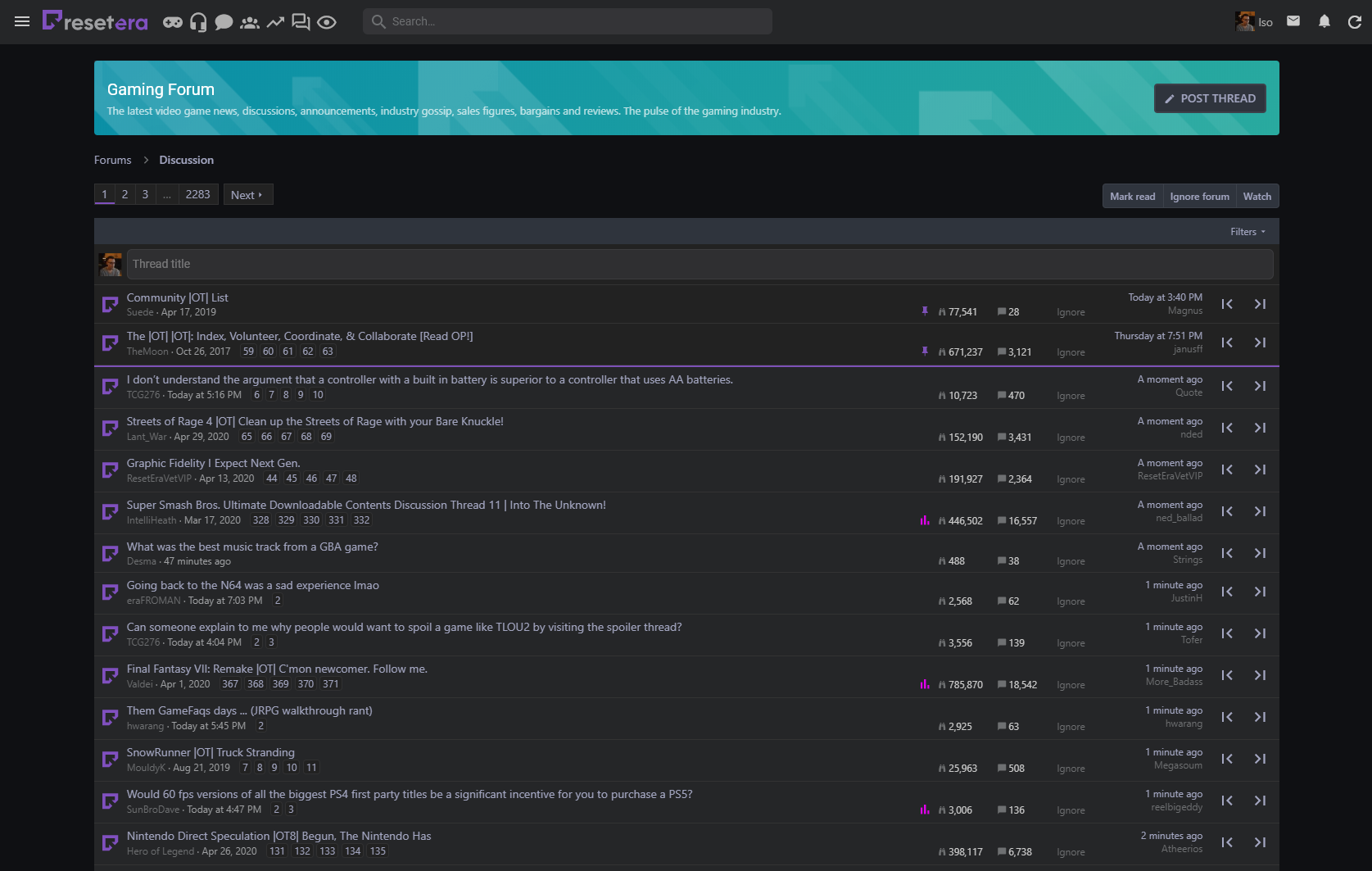Open the headphones icon in the header
Screen dimensions: 1372x871
(198, 22)
